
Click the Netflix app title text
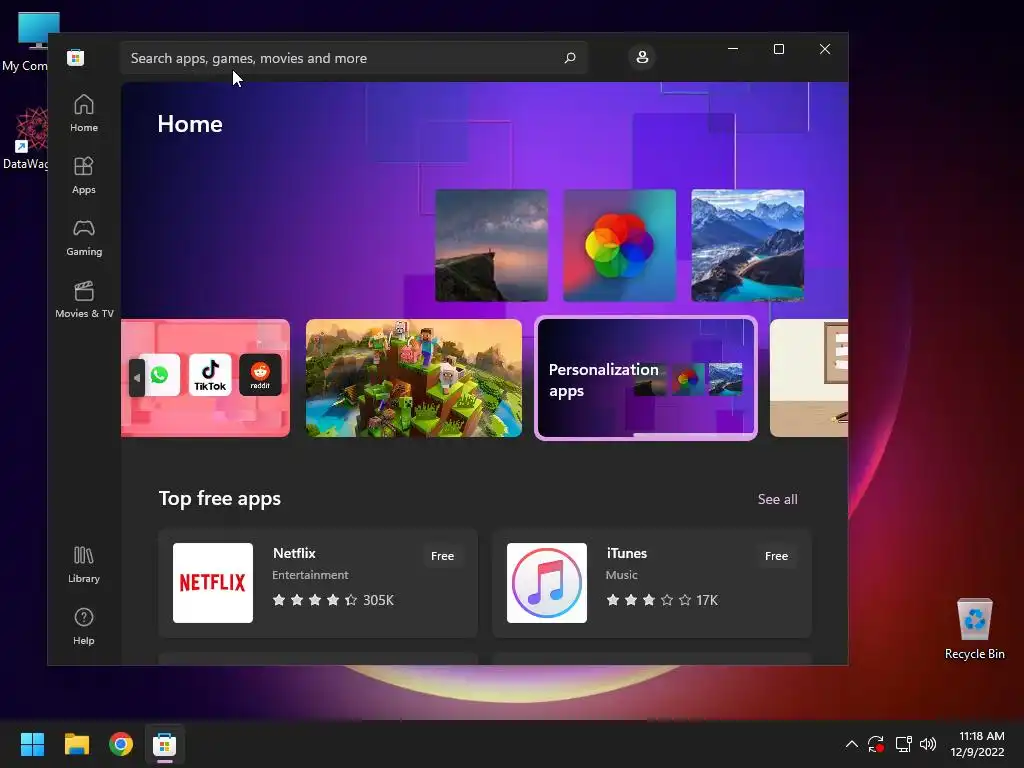294,553
